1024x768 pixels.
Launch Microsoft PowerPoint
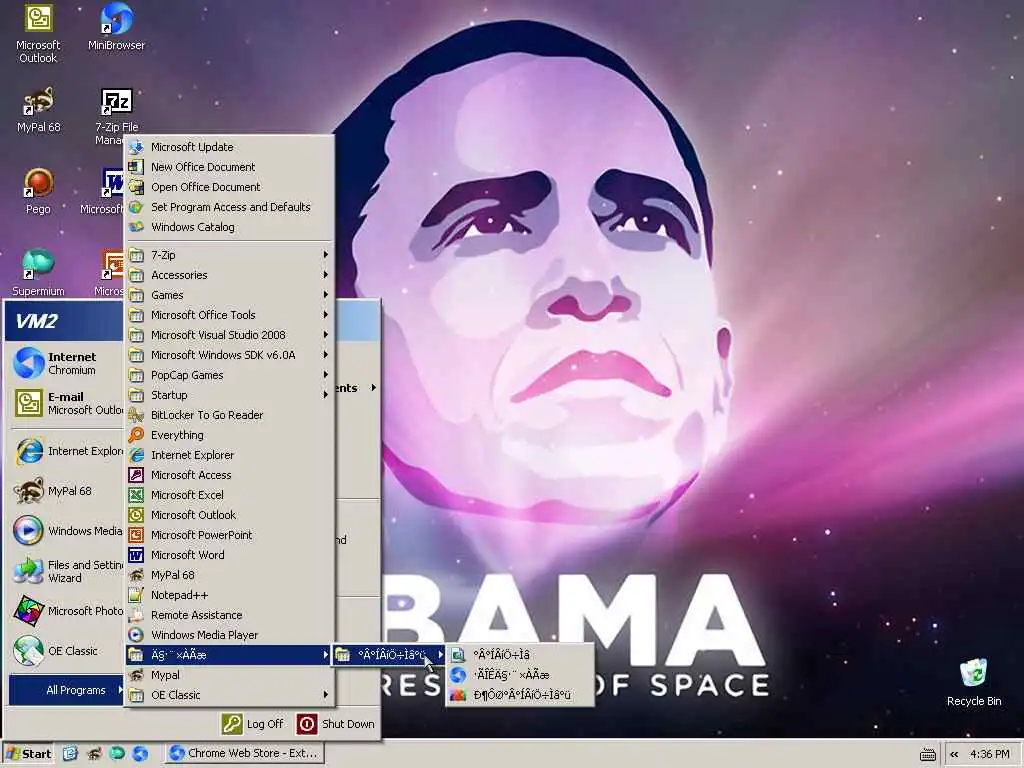(x=229, y=536)
